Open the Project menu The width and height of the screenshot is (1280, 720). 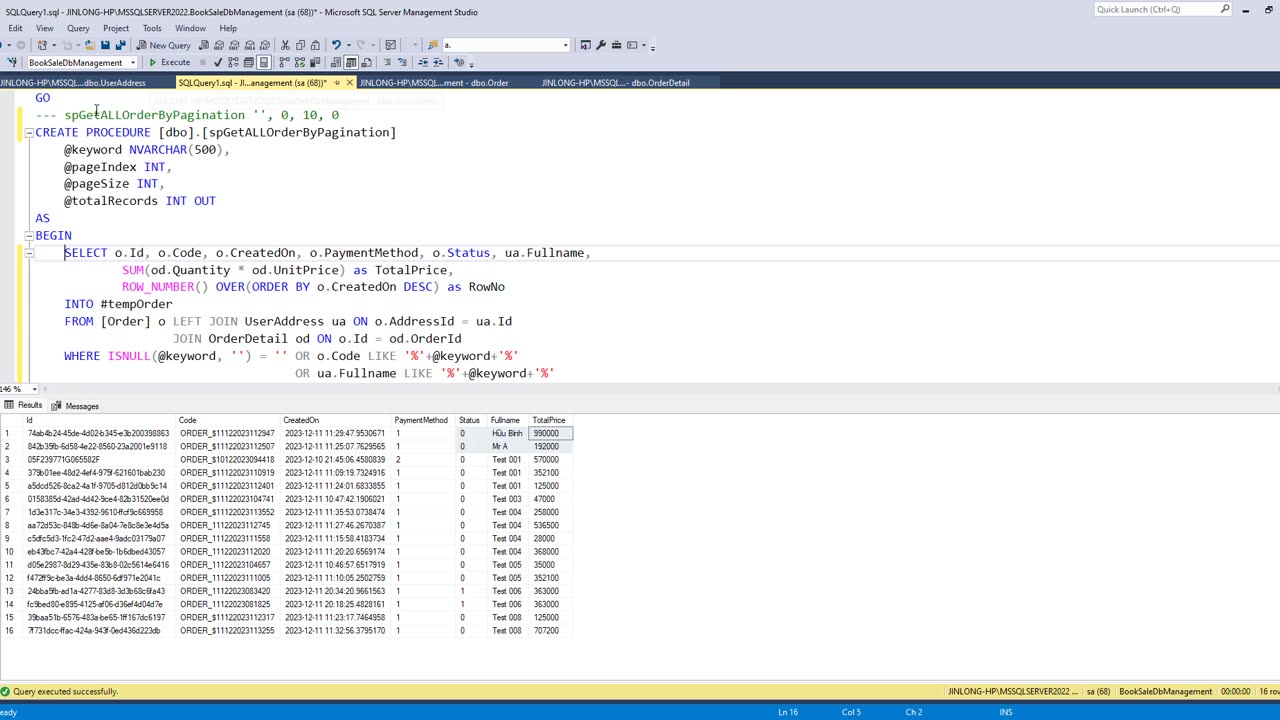(x=116, y=28)
